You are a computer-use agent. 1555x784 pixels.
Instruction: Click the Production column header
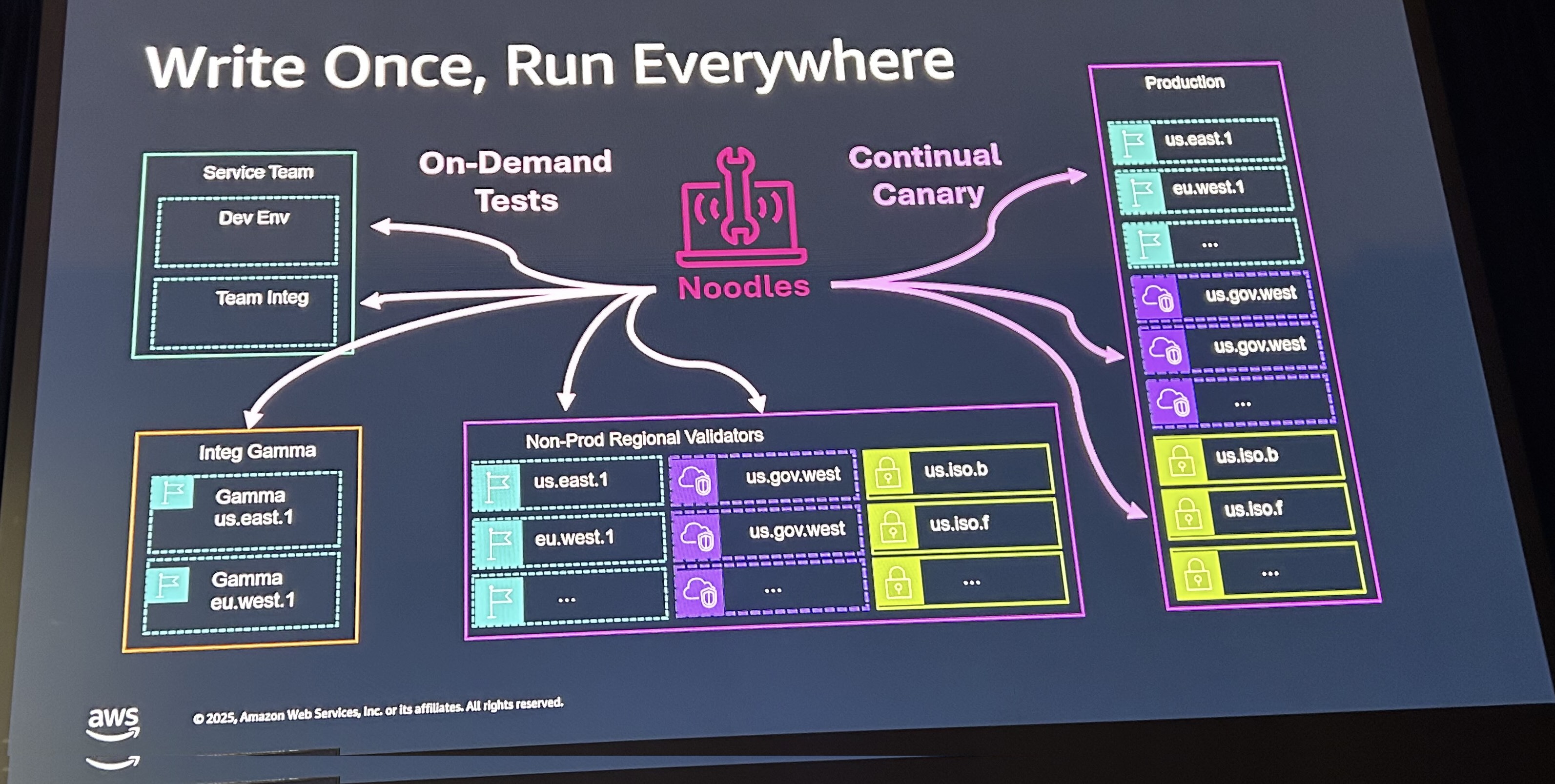tap(1185, 82)
